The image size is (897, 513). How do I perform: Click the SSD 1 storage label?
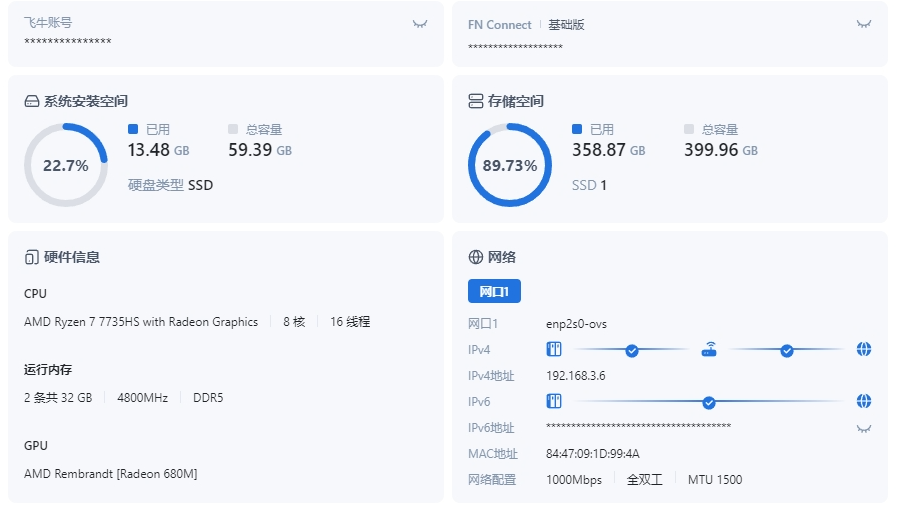tap(589, 185)
